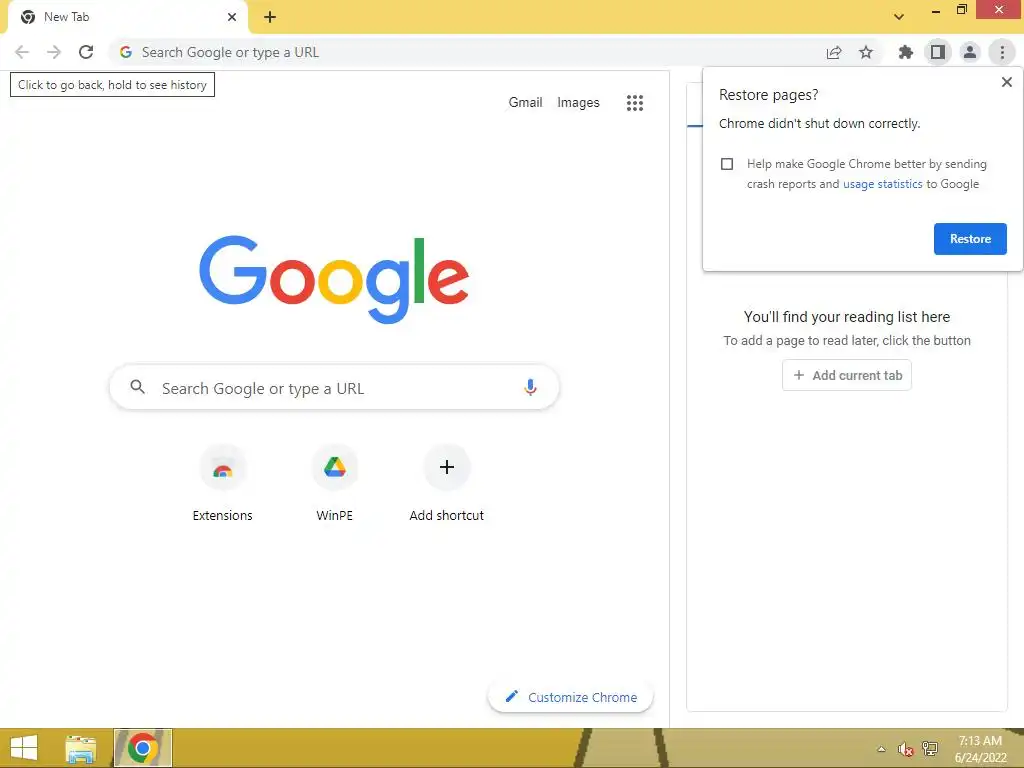Close the Restore pages popup
Image resolution: width=1024 pixels, height=768 pixels.
coord(1006,82)
